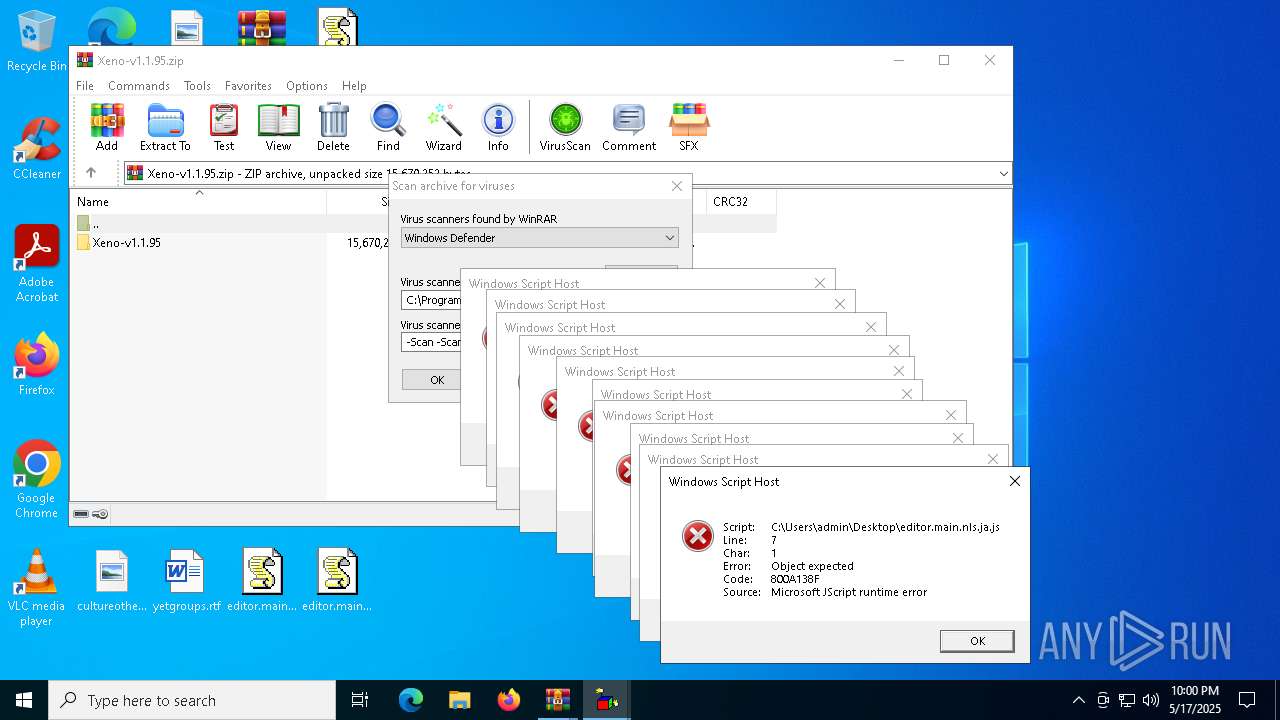Open the View toolbar icon
1280x720 pixels.
[278, 127]
